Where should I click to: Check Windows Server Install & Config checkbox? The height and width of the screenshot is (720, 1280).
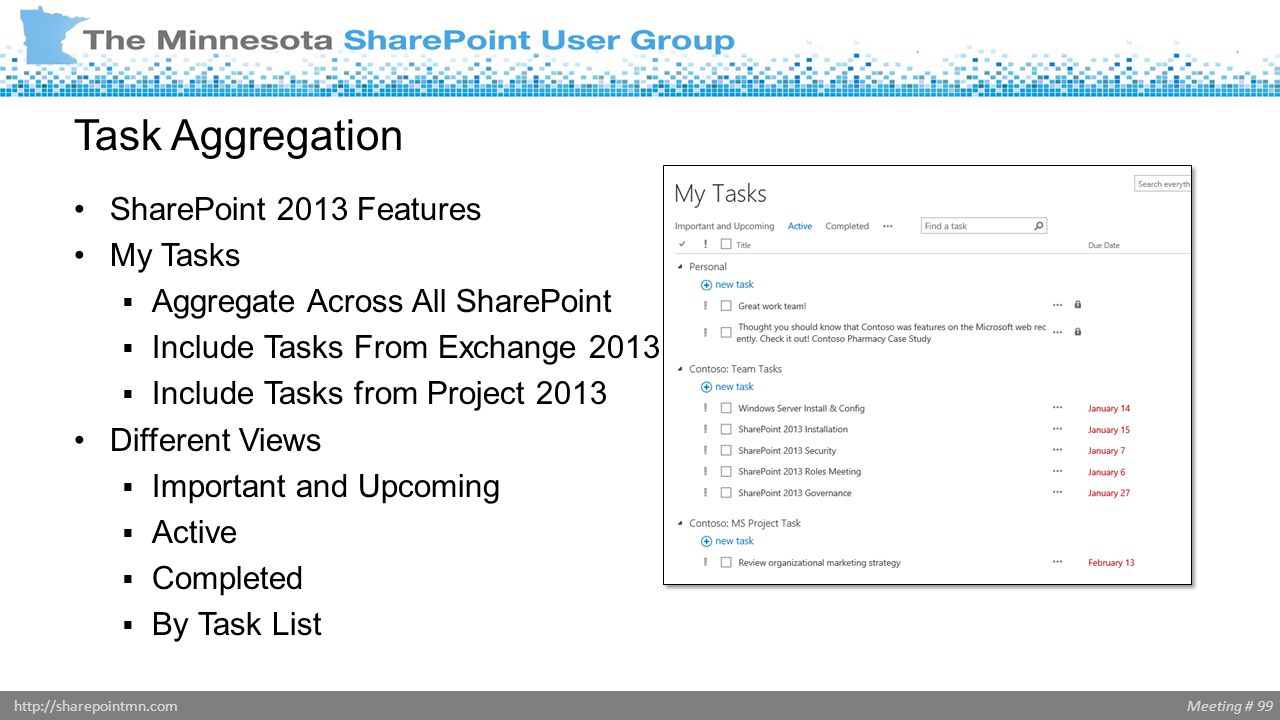(x=726, y=408)
